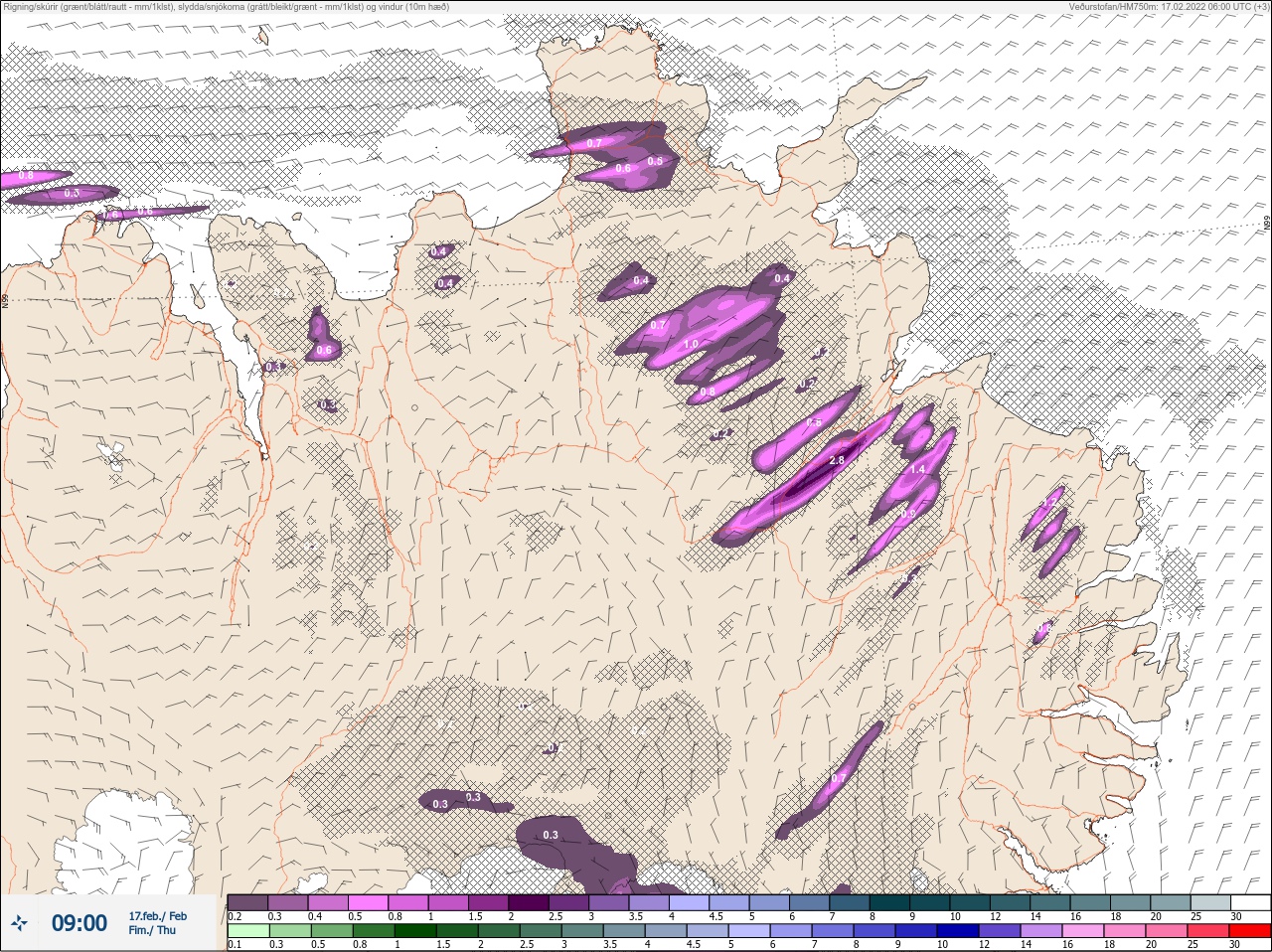This screenshot has height=952, width=1272.
Task: Click the 1.4 precipitation value on the map
Action: click(917, 469)
